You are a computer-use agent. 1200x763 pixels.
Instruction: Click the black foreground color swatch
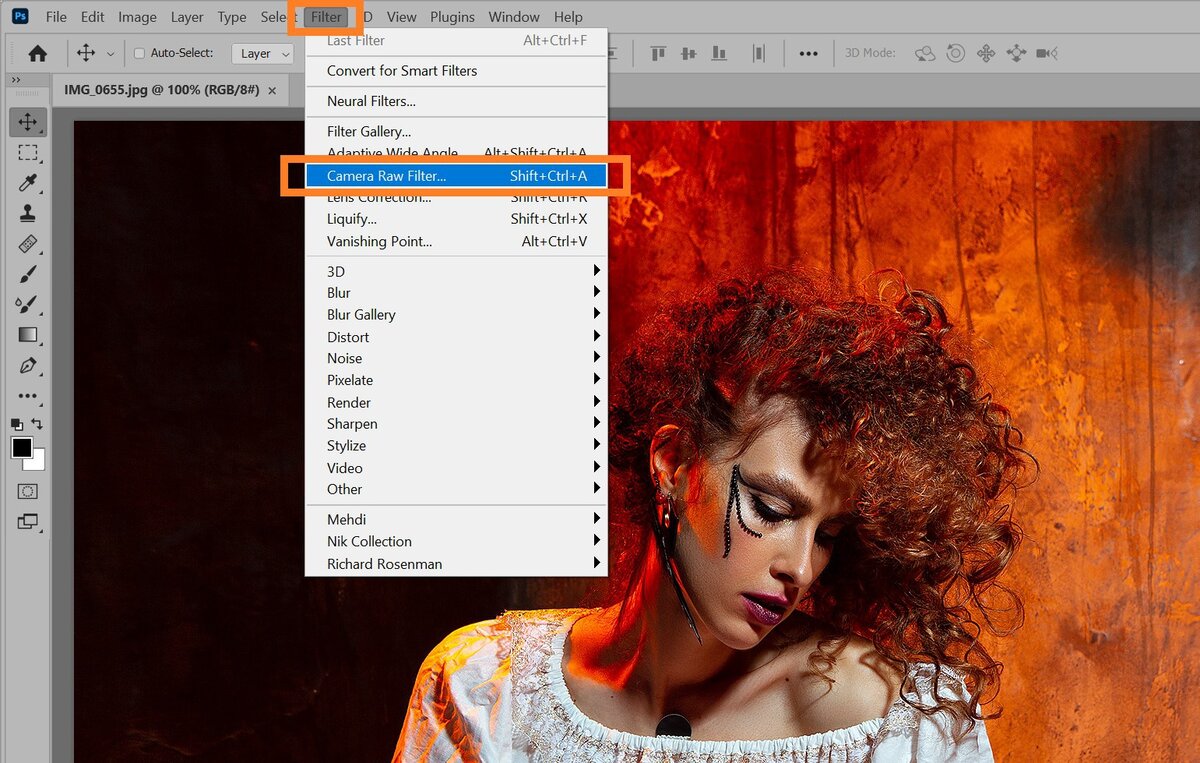tap(22, 448)
